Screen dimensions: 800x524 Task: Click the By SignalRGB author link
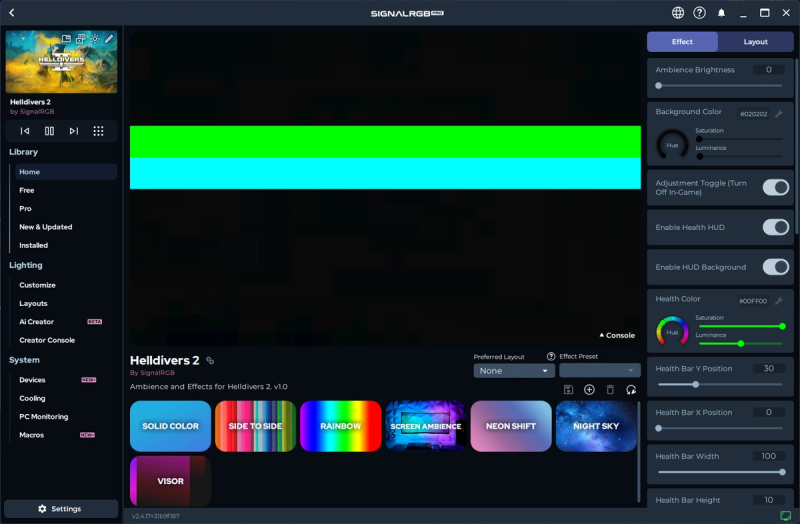click(152, 372)
